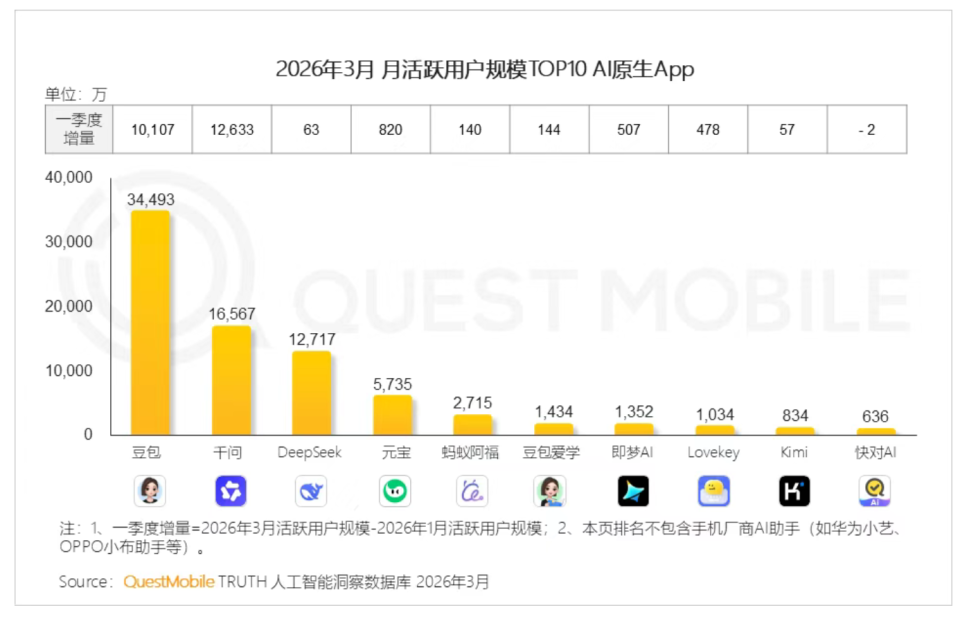Click the 10,107 table cell
Screen dimensions: 960x619
click(x=152, y=129)
